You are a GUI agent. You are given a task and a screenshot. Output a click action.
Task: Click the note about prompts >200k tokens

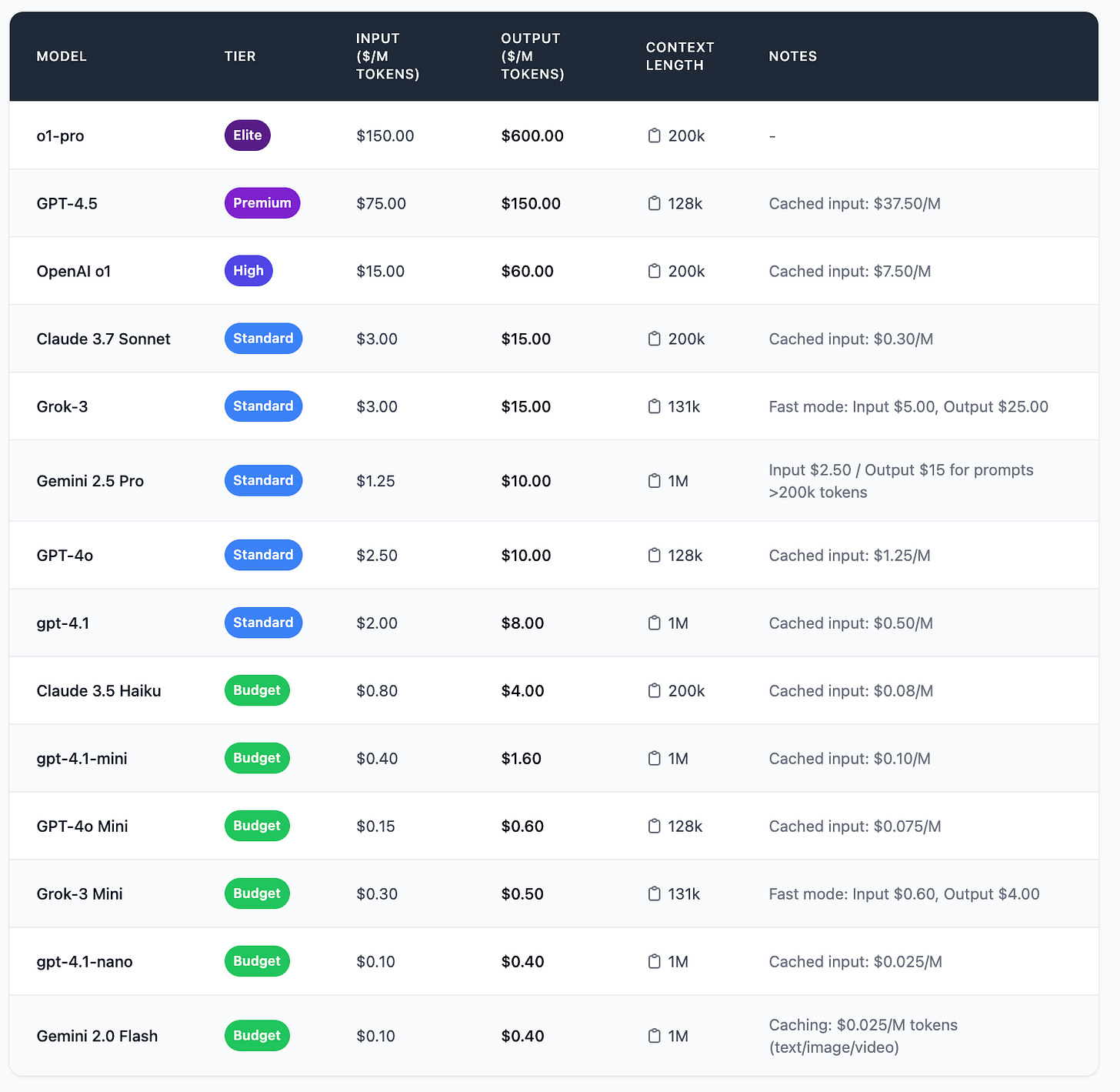click(901, 482)
